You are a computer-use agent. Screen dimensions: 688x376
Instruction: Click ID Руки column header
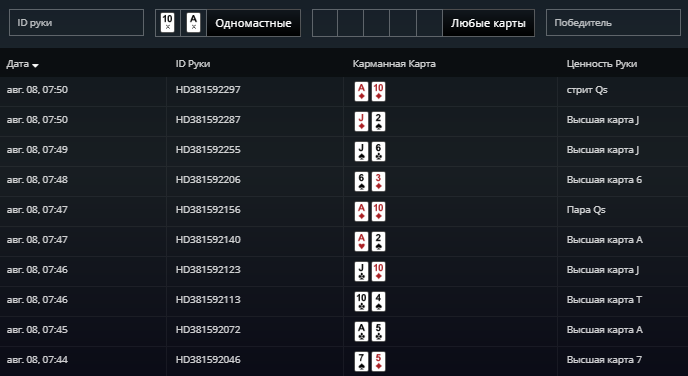193,64
